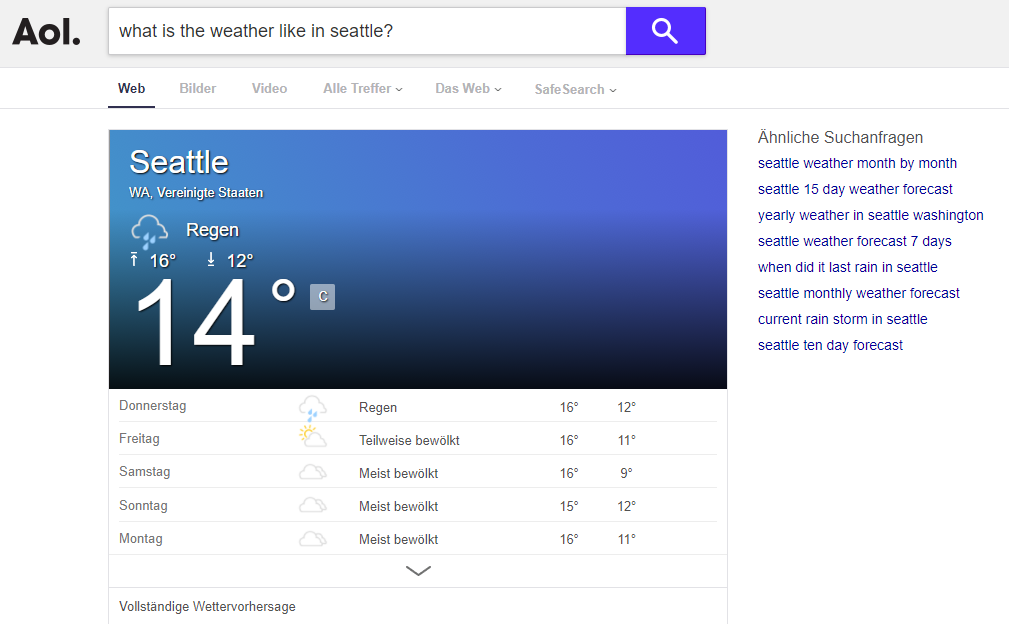
Task: Open when did it last rain in seattle
Action: pos(848,267)
